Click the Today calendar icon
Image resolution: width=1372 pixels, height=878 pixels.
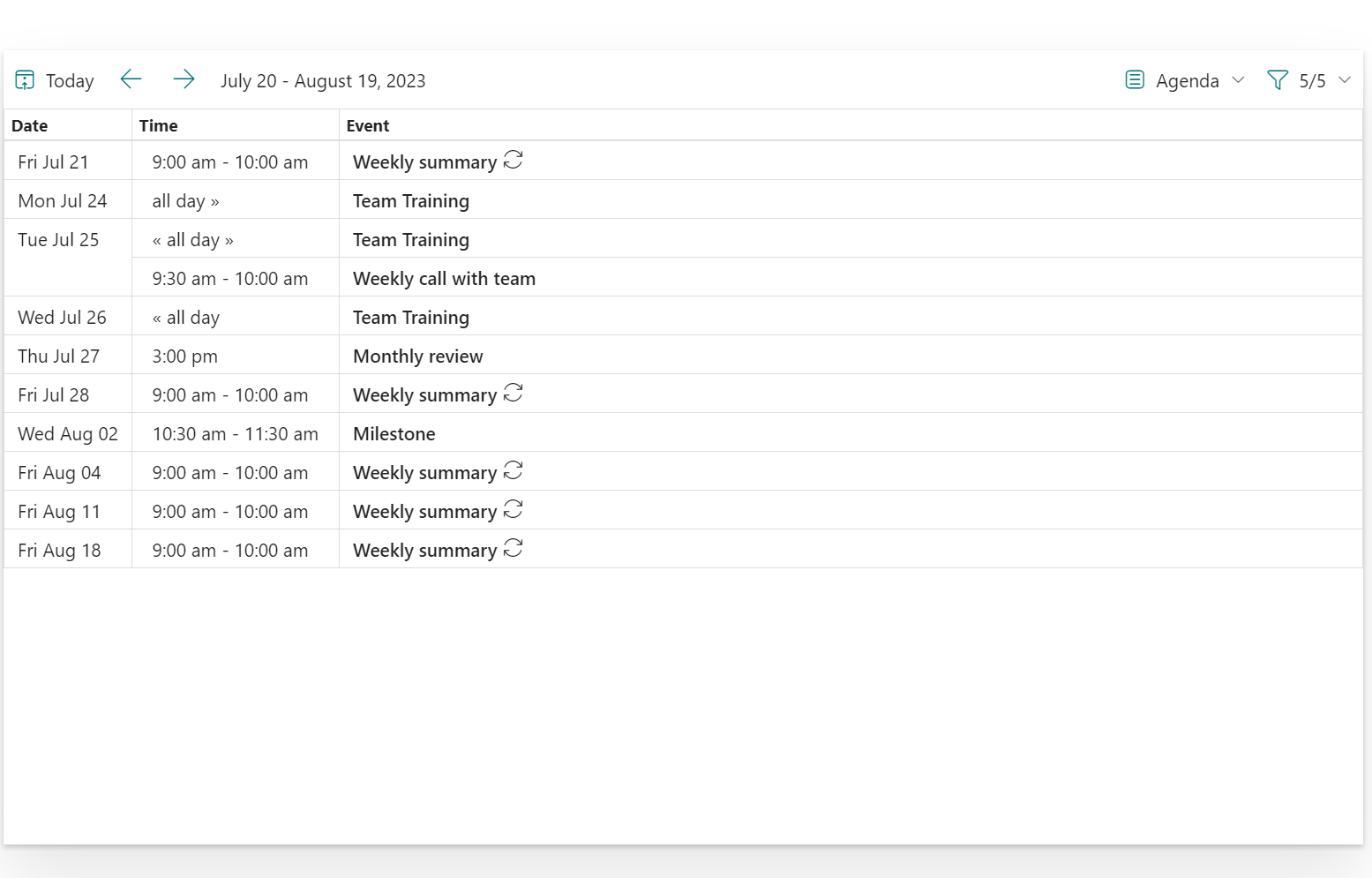coord(25,80)
